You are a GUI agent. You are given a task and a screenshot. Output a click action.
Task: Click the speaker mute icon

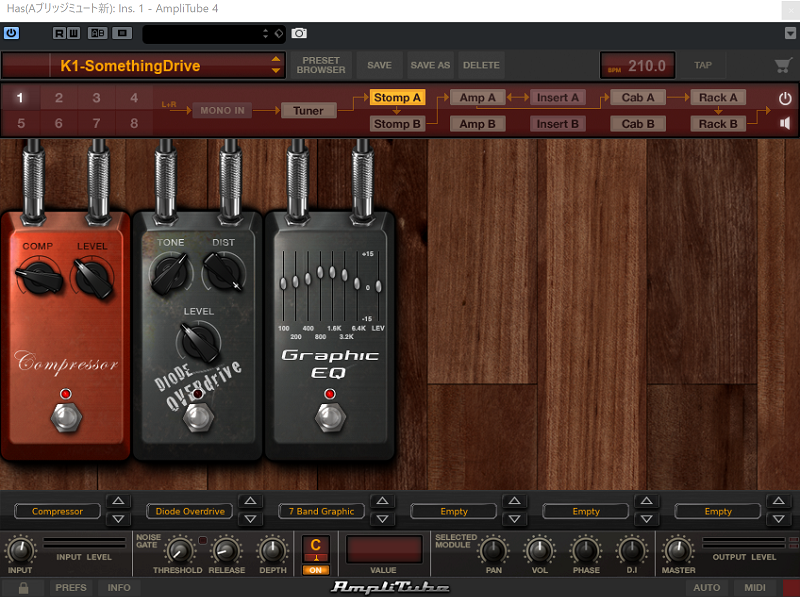[x=785, y=123]
